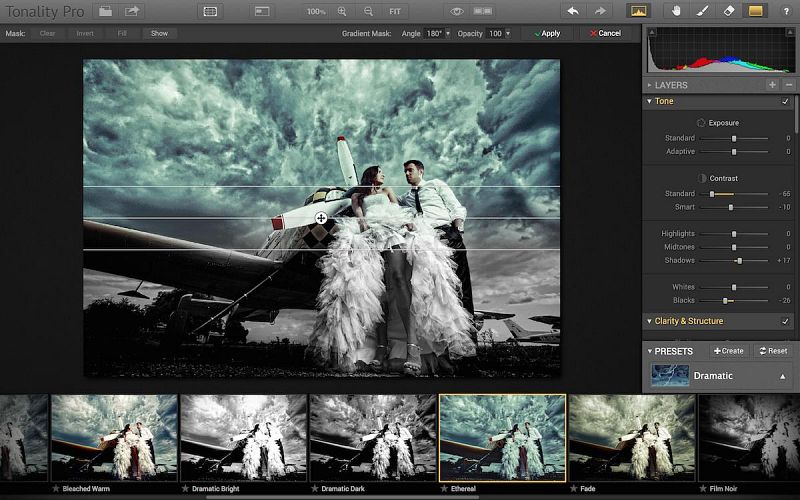Click the export share arrow icon
Image resolution: width=800 pixels, height=500 pixels.
[x=132, y=11]
